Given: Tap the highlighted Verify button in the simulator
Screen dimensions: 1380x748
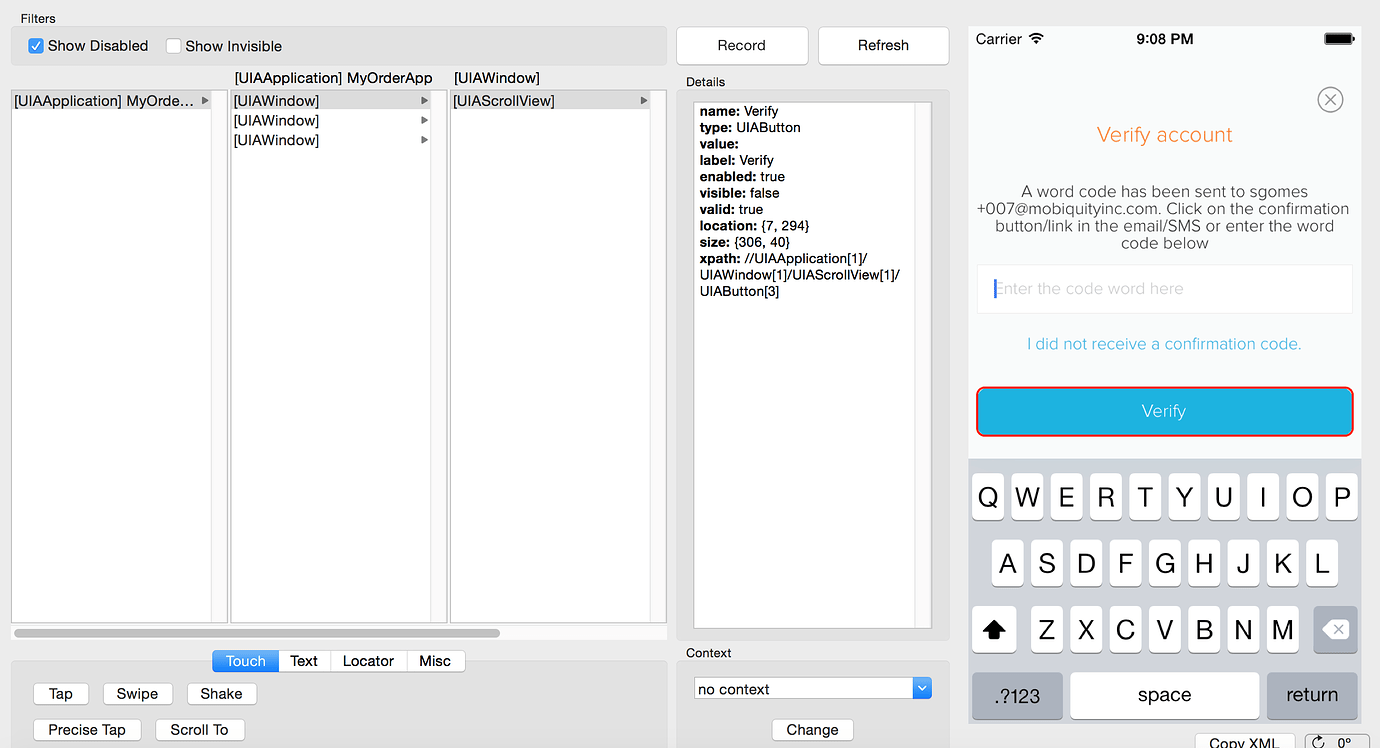Looking at the screenshot, I should pos(1164,411).
